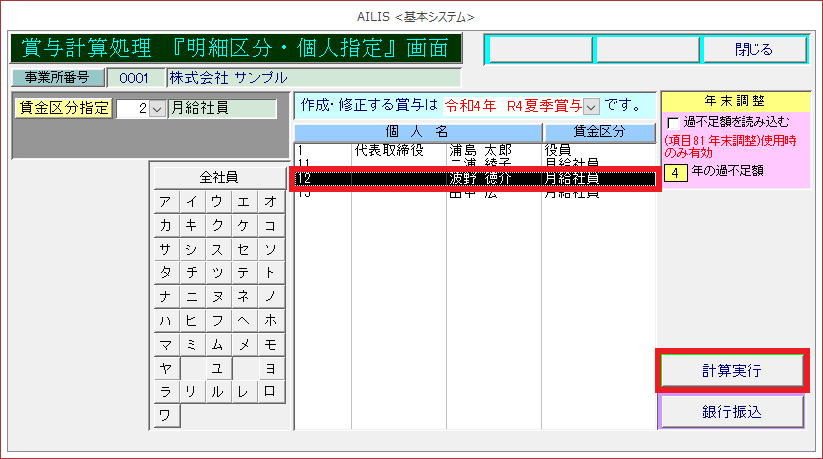Expand the 賞与 selection dropdown
Viewport: 823px width, 459px height.
point(591,105)
